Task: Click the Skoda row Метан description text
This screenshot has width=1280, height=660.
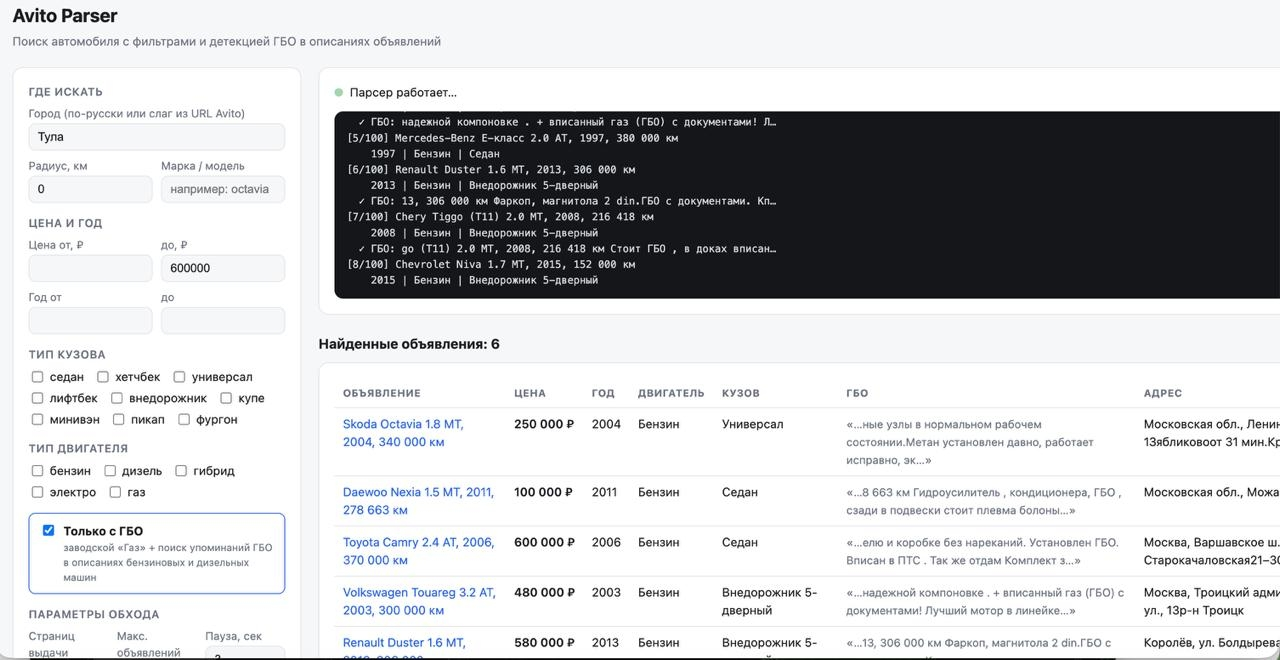Action: coord(970,442)
